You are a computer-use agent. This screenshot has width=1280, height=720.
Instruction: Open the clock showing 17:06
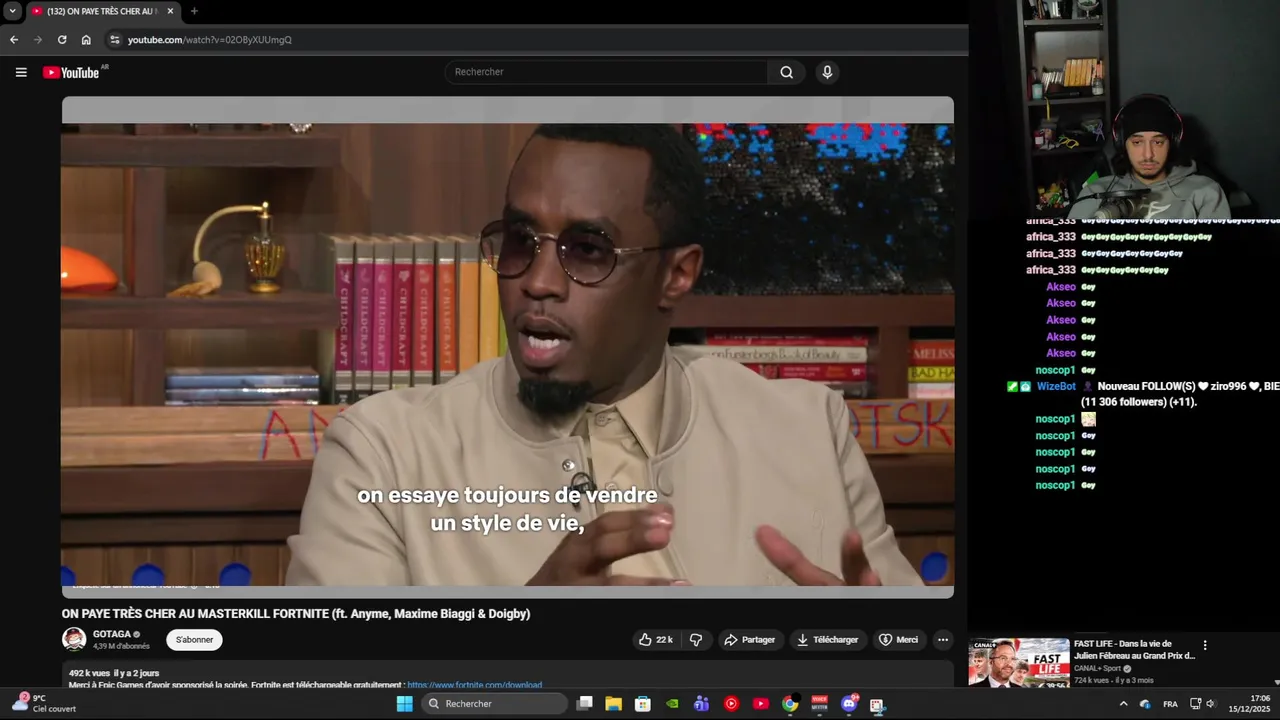1249,704
